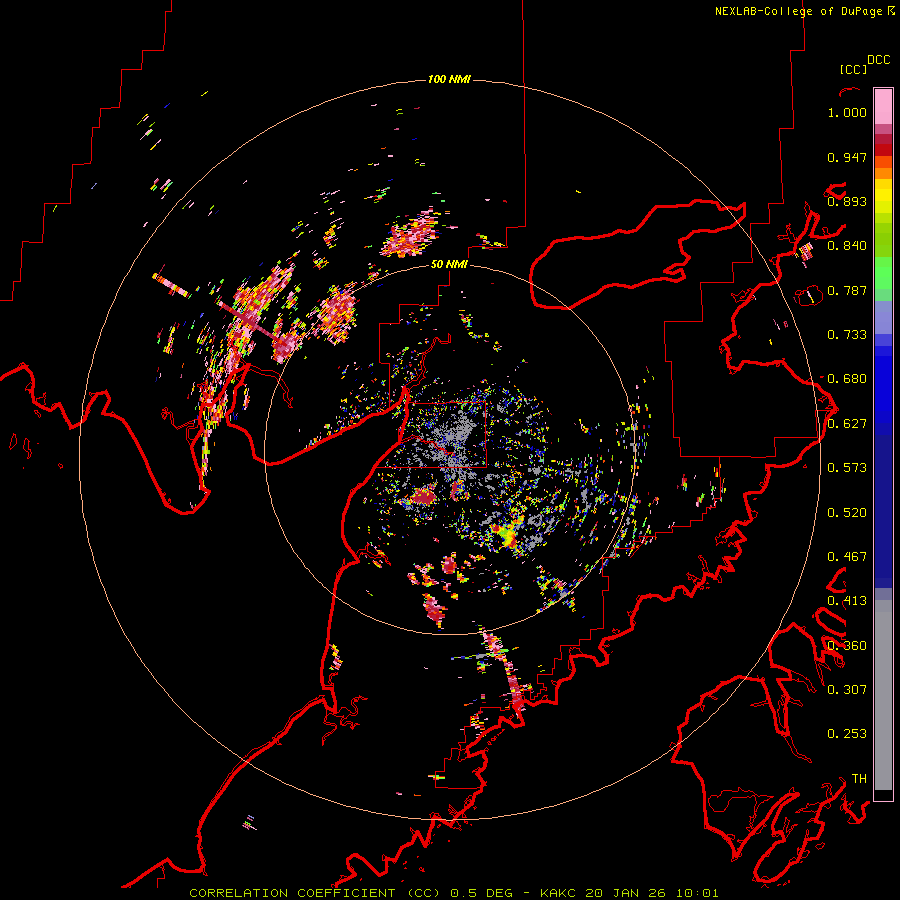
Task: Click the light periwinkle color bar segment
Action: [x=883, y=317]
